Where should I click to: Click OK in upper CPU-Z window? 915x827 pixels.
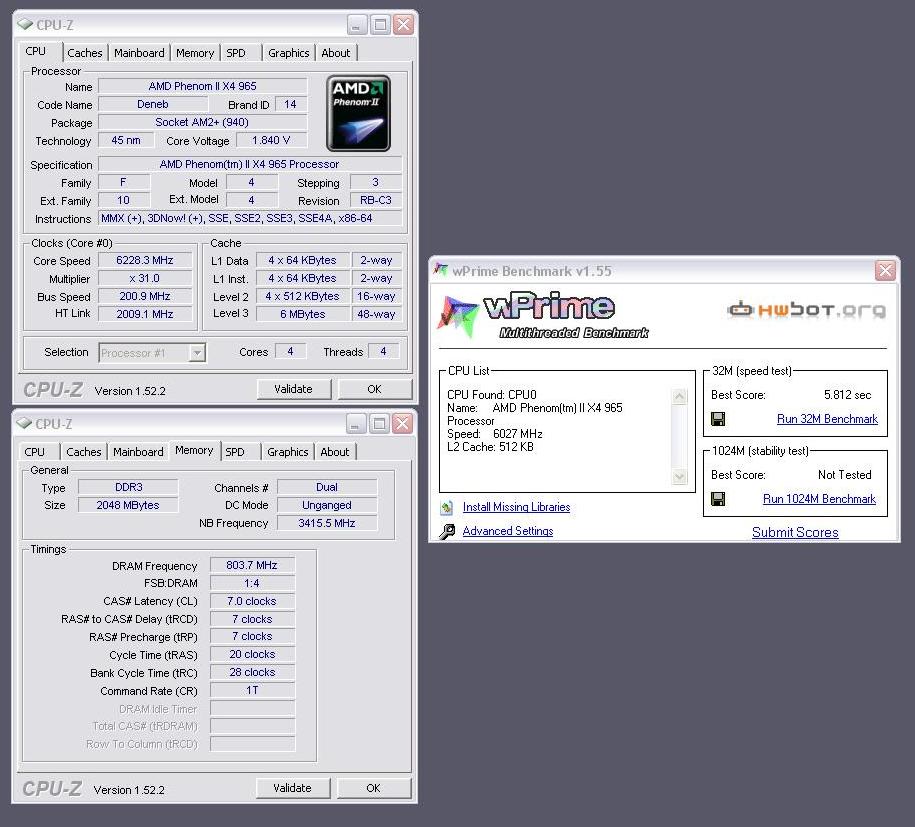(375, 389)
